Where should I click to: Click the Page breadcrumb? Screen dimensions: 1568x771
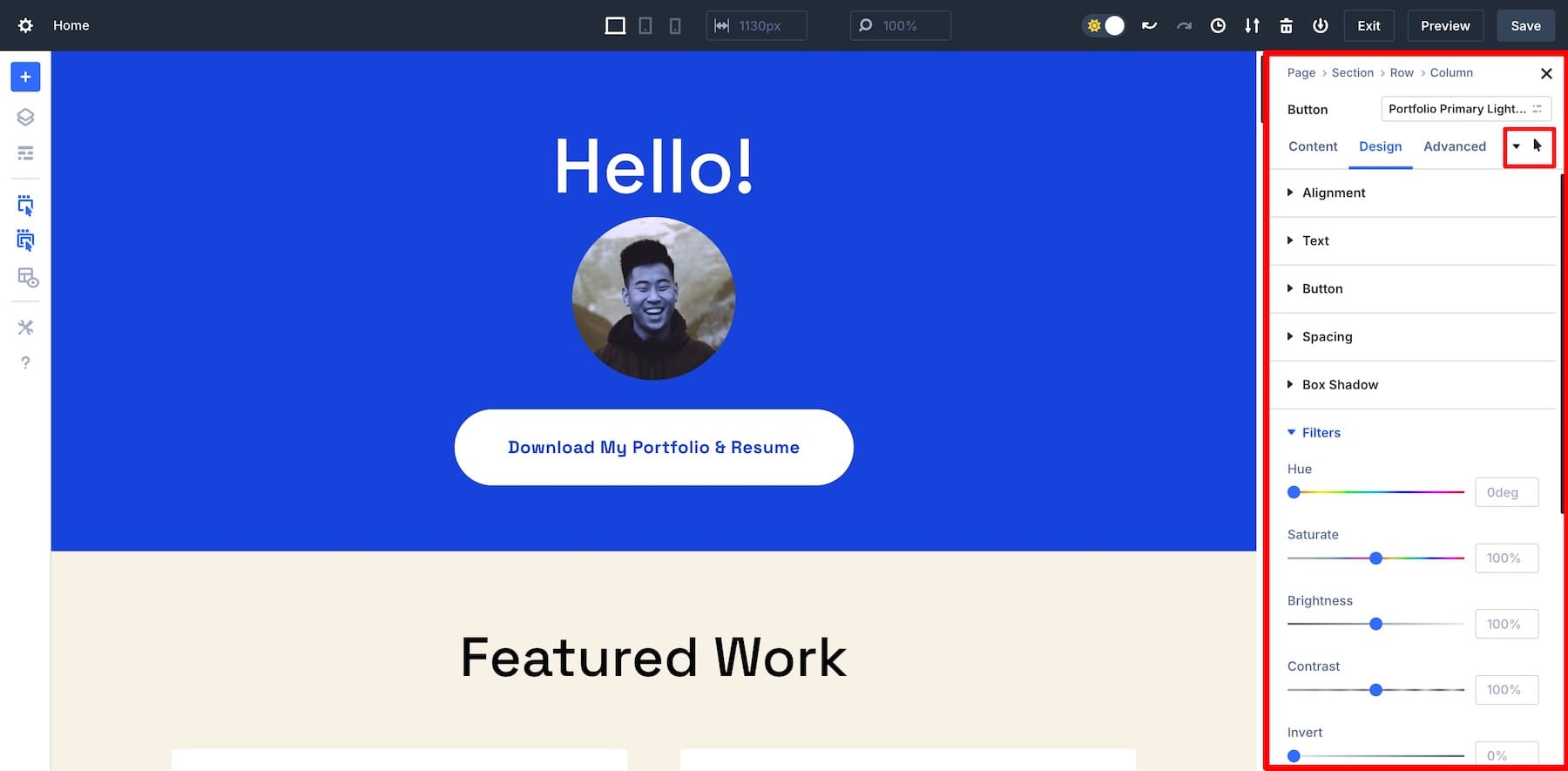point(1301,73)
